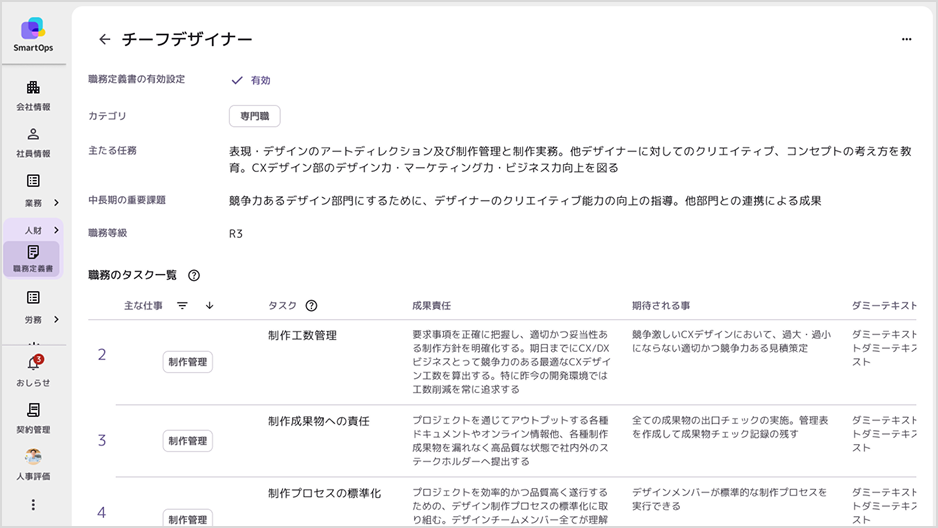Open the 労務 list icon
The image size is (938, 528).
pyautogui.click(x=33, y=297)
